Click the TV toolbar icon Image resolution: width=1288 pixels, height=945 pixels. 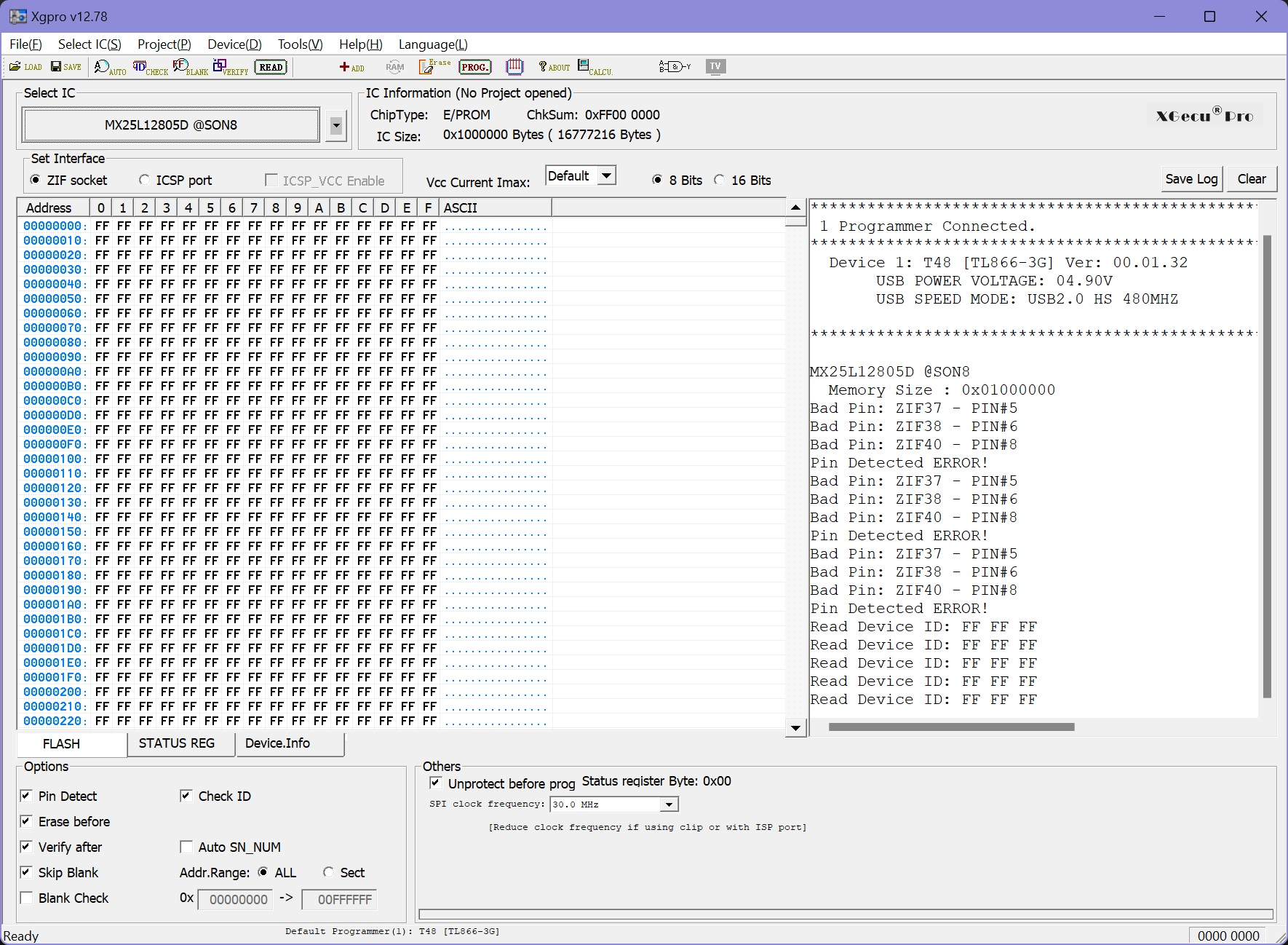pyautogui.click(x=716, y=67)
